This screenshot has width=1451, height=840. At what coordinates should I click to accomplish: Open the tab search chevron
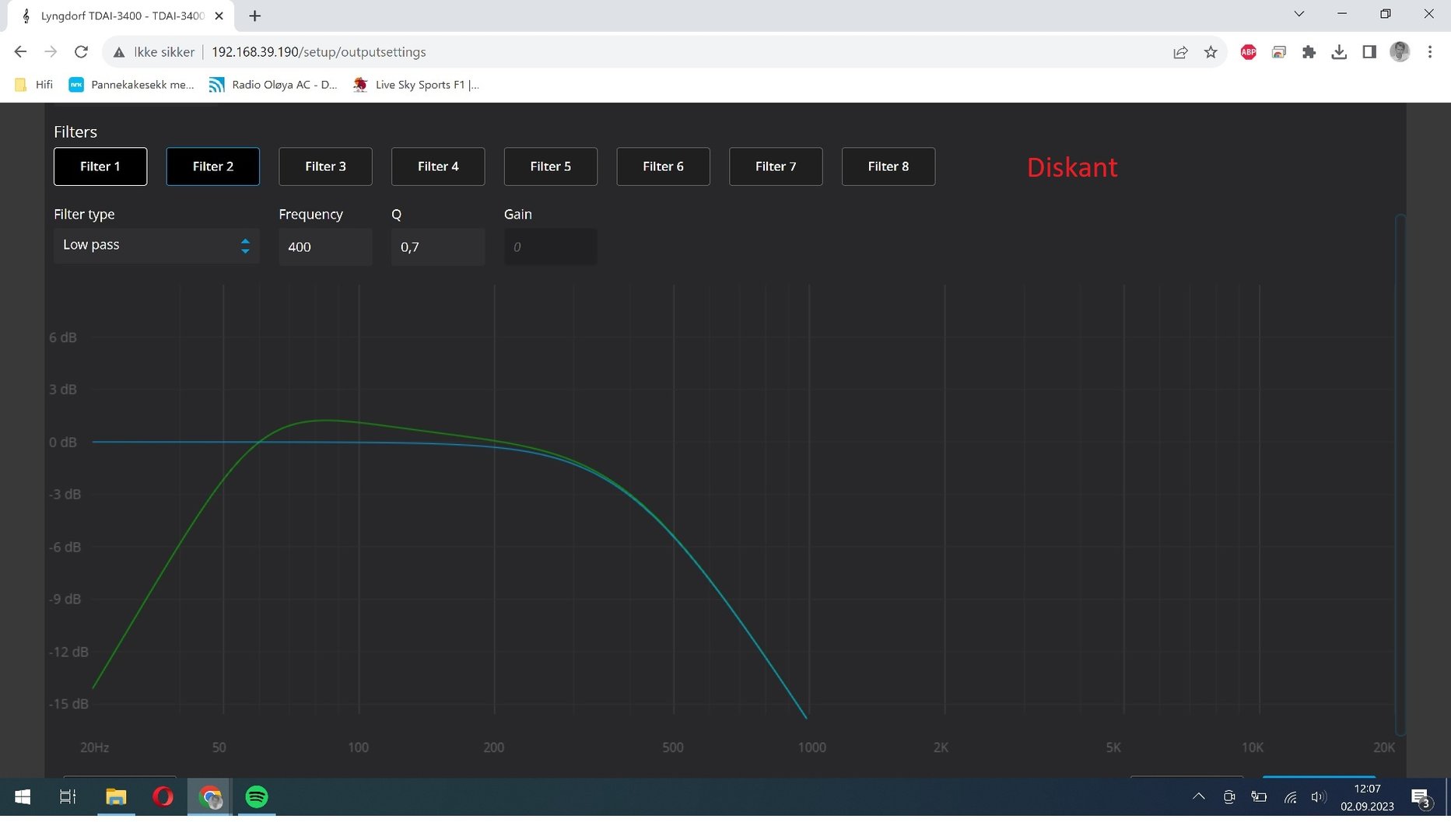(1299, 14)
